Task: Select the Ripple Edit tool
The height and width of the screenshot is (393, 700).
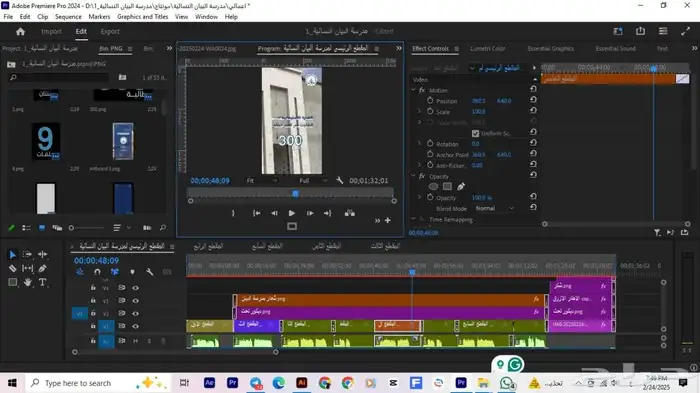Action: point(42,255)
